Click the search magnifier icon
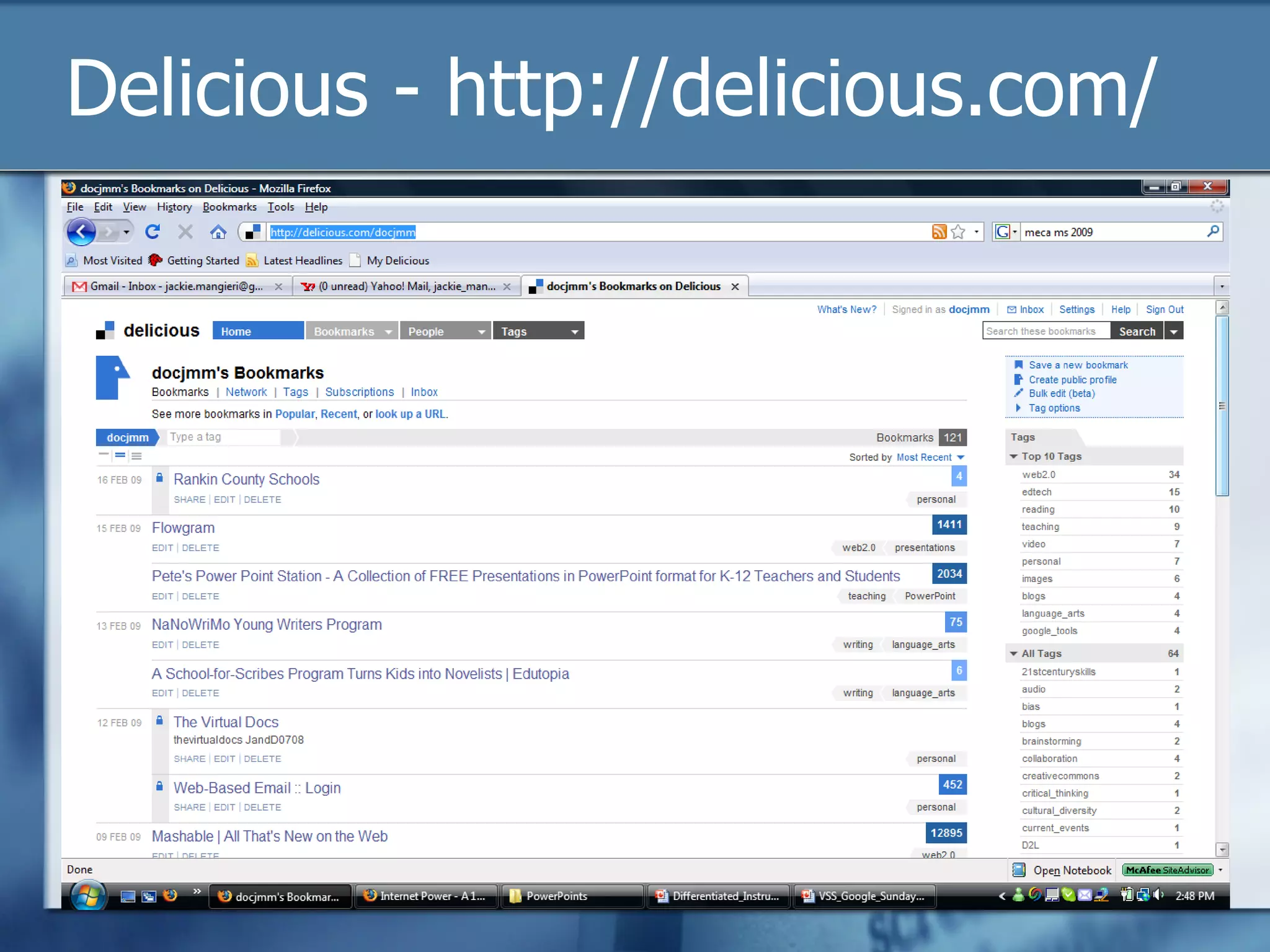Image resolution: width=1270 pixels, height=952 pixels. (1213, 232)
